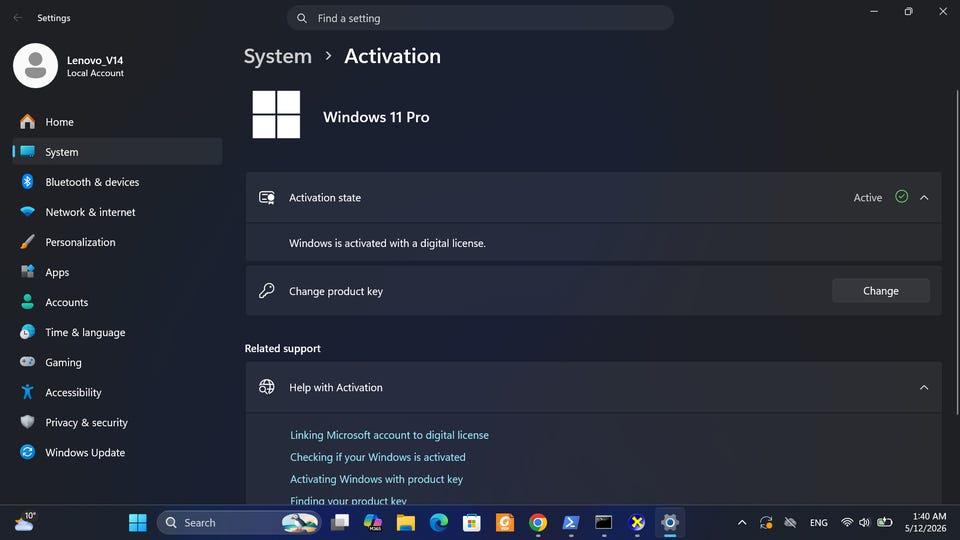
Task: Click the sync status tray icon
Action: 766,523
